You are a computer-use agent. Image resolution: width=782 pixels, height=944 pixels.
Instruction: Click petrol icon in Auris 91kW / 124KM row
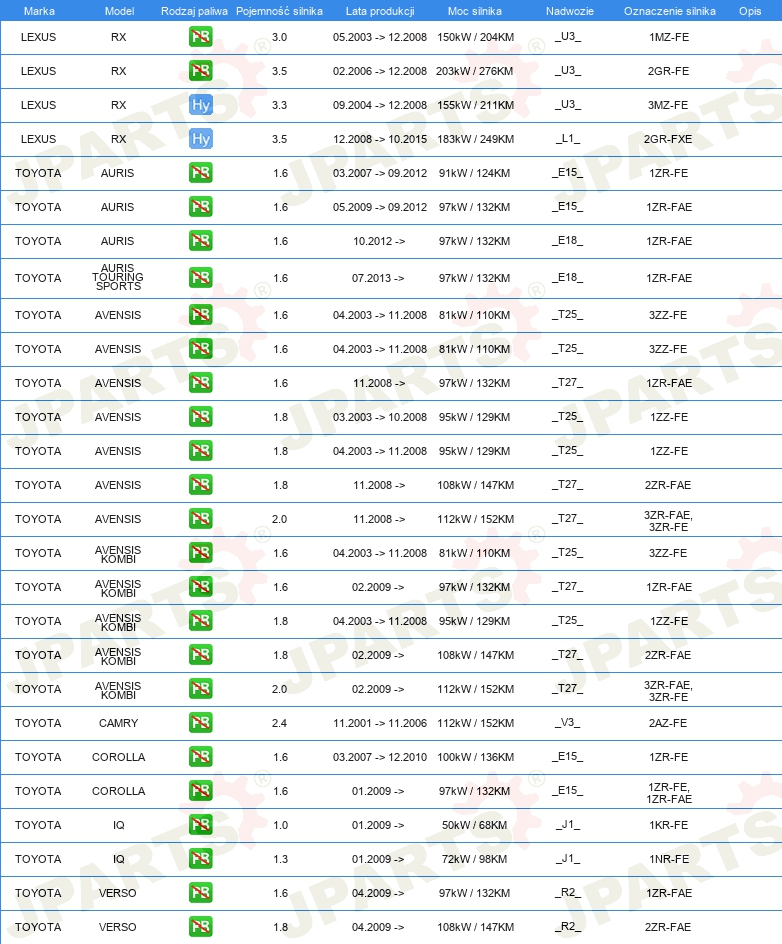coord(200,173)
